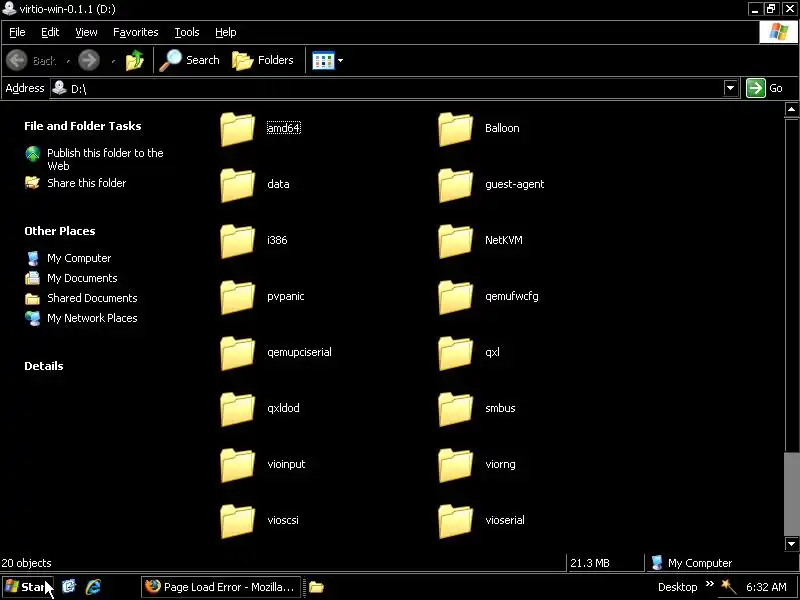Image resolution: width=800 pixels, height=600 pixels.
Task: Click the folder taskbar button
Action: 316,587
